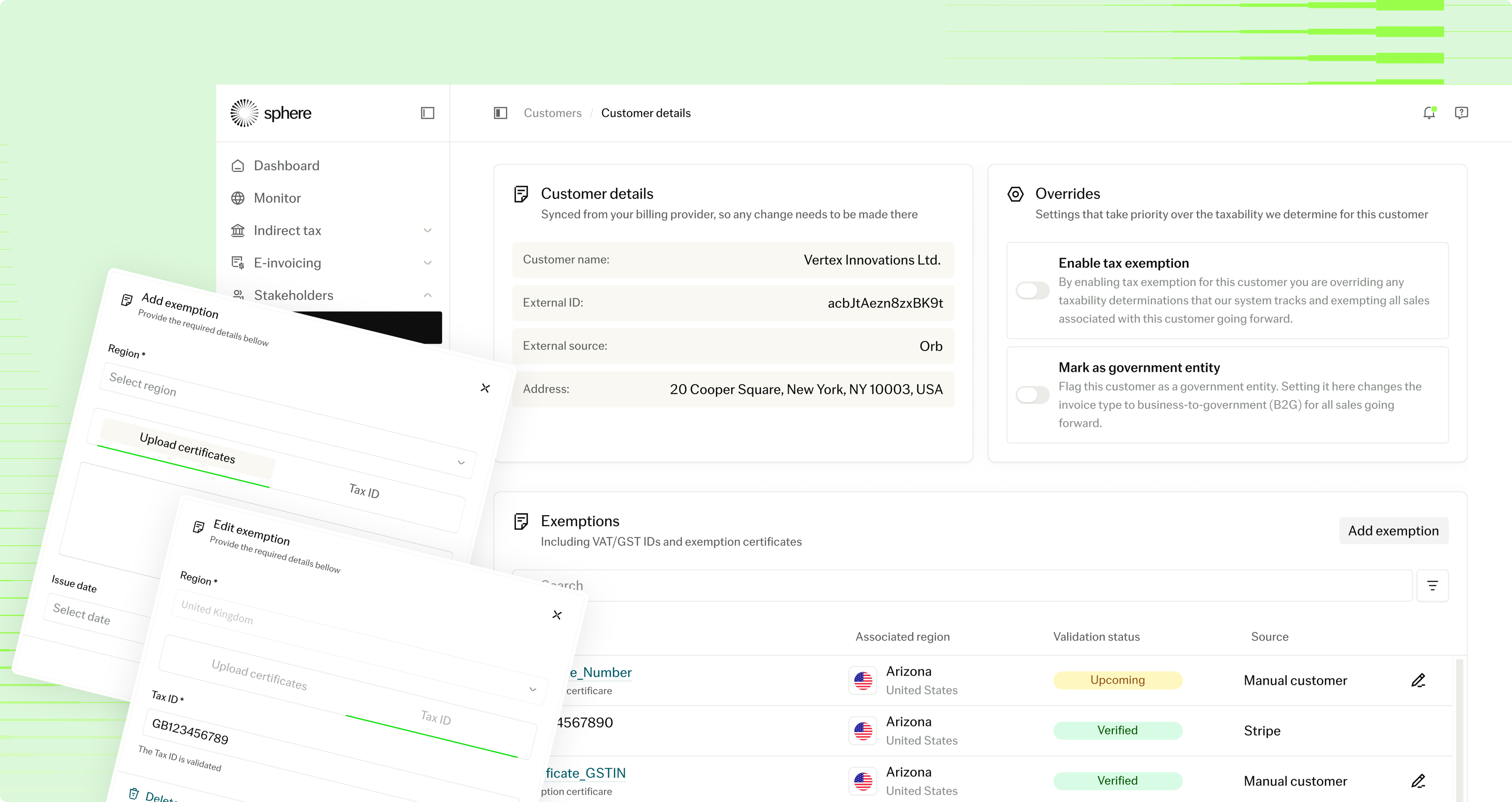Click the Monitor globe icon

click(238, 198)
